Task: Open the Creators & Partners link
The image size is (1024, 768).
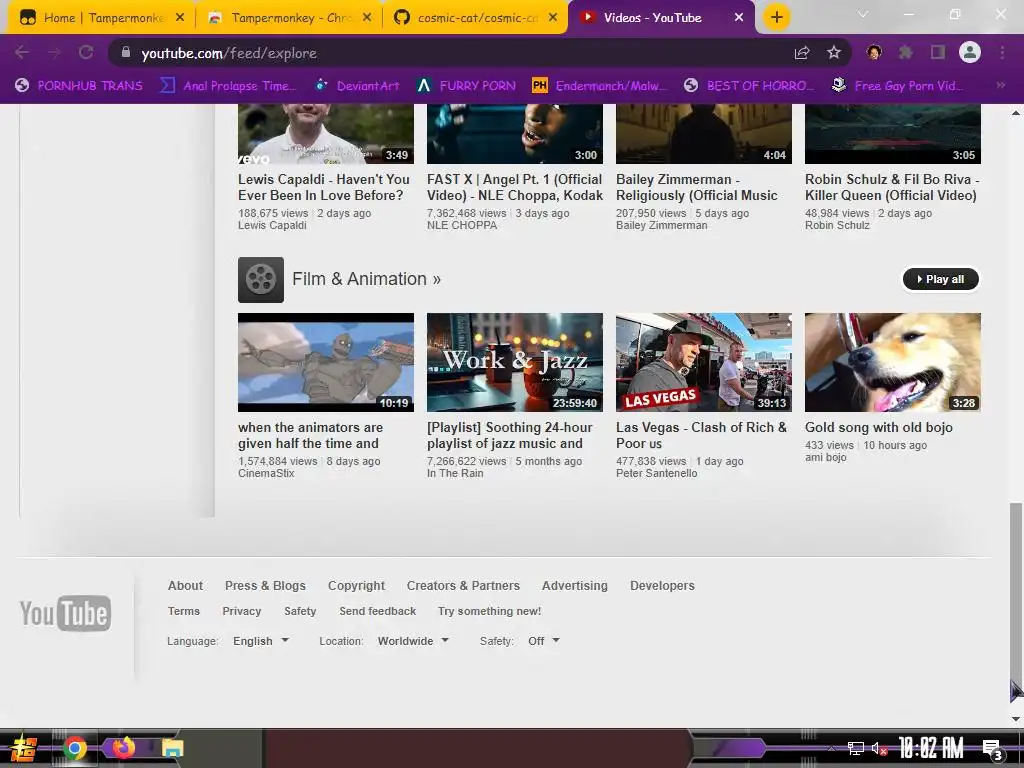Action: tap(463, 586)
